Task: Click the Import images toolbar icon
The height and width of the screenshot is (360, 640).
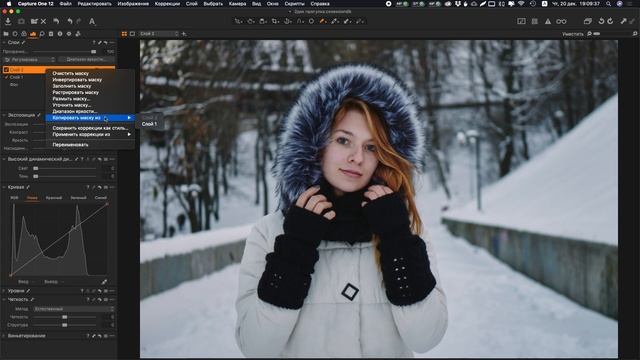Action: 8,21
